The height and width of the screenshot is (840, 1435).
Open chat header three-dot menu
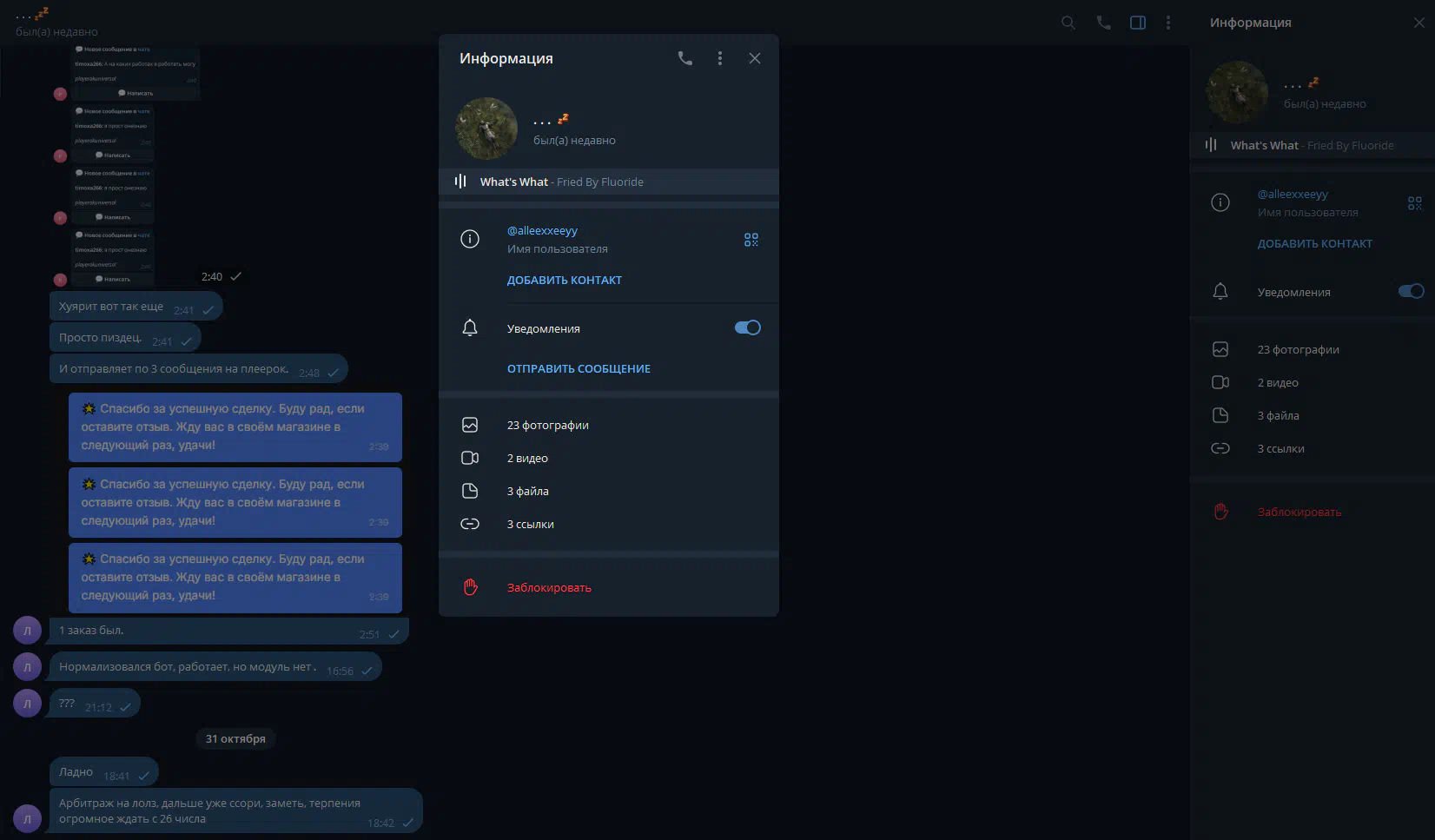(1167, 23)
